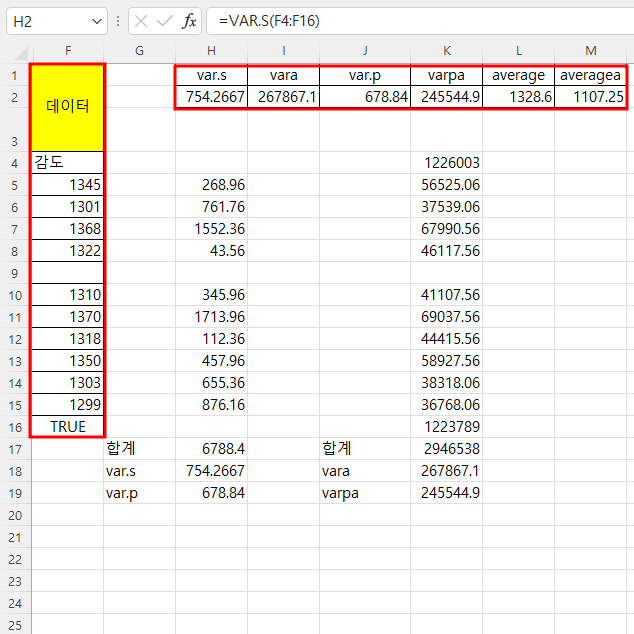
Task: Click the cell containing 1301
Action: coord(68,207)
